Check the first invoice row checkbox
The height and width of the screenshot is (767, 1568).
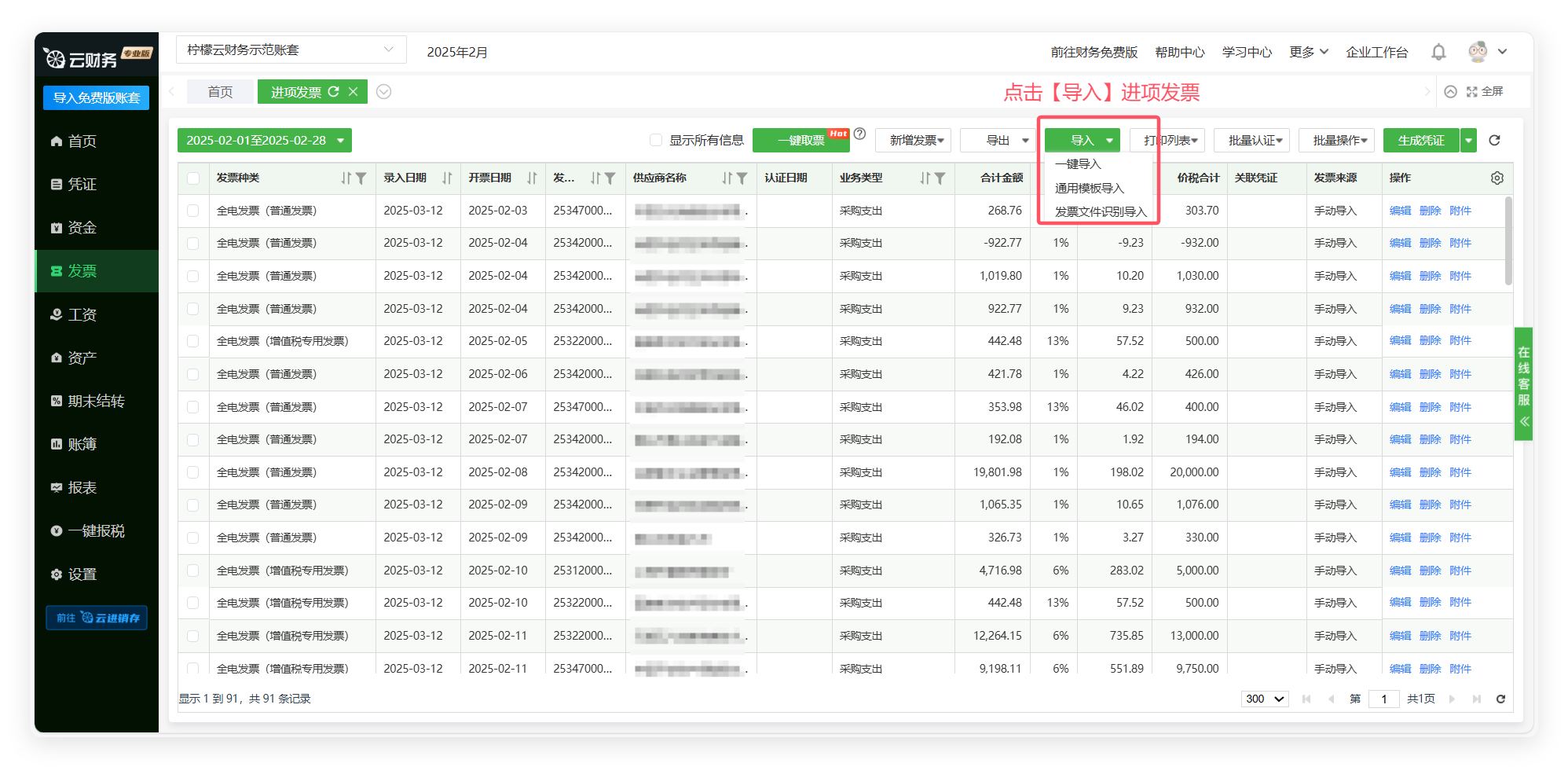click(193, 211)
